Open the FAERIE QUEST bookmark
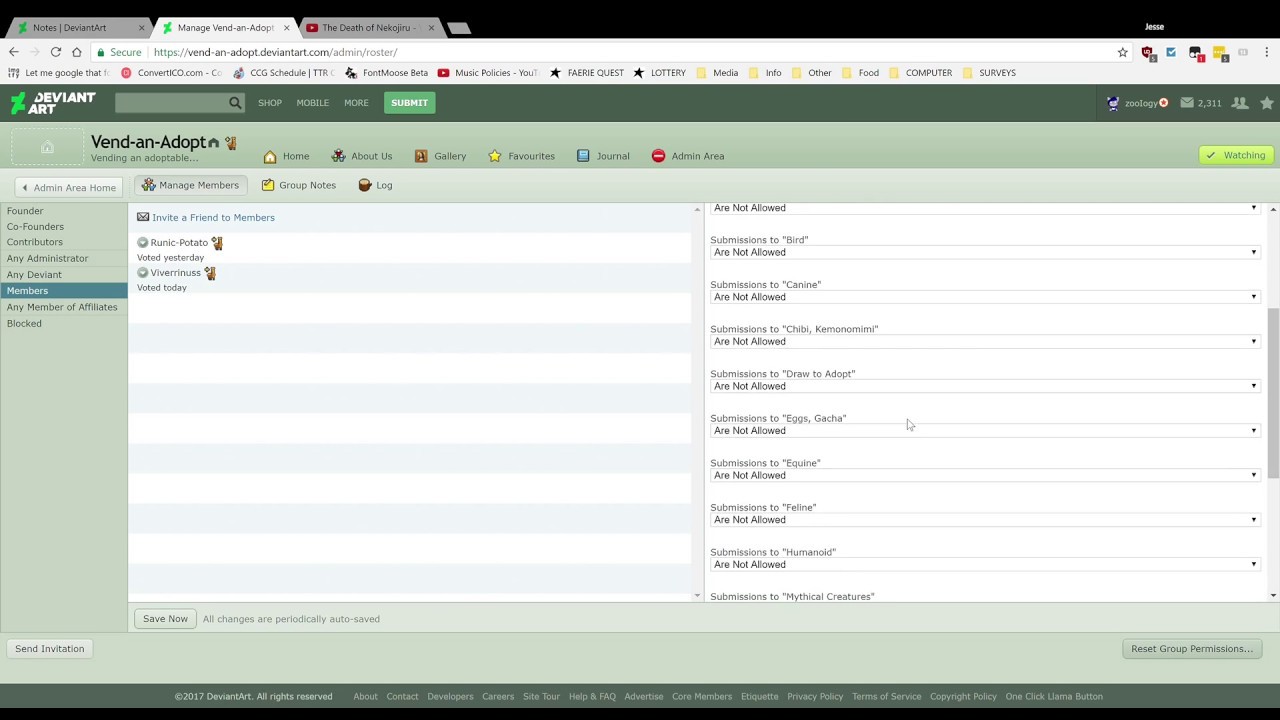The width and height of the screenshot is (1280, 720). pos(587,72)
